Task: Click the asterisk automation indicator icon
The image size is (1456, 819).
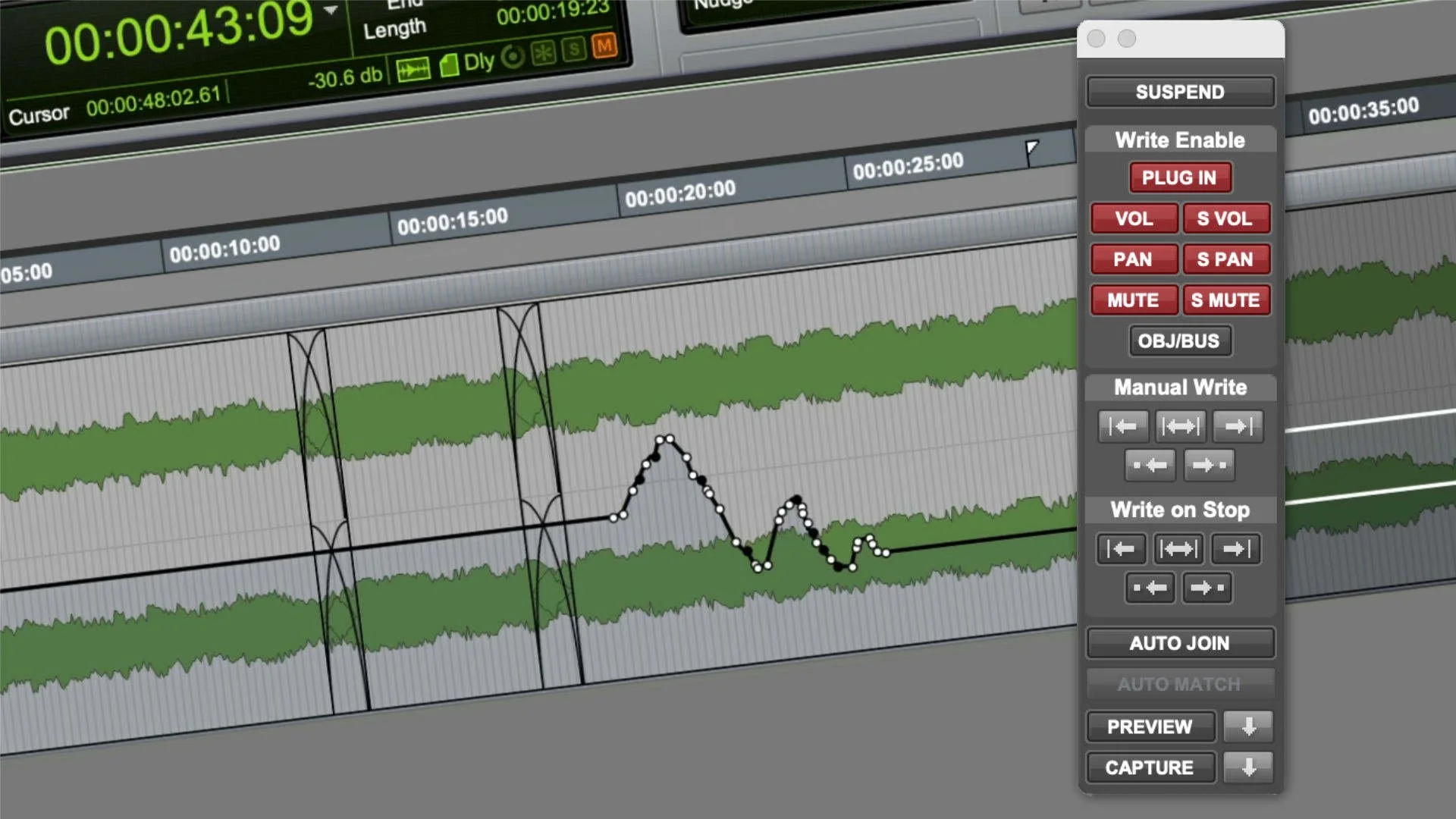Action: click(x=543, y=53)
